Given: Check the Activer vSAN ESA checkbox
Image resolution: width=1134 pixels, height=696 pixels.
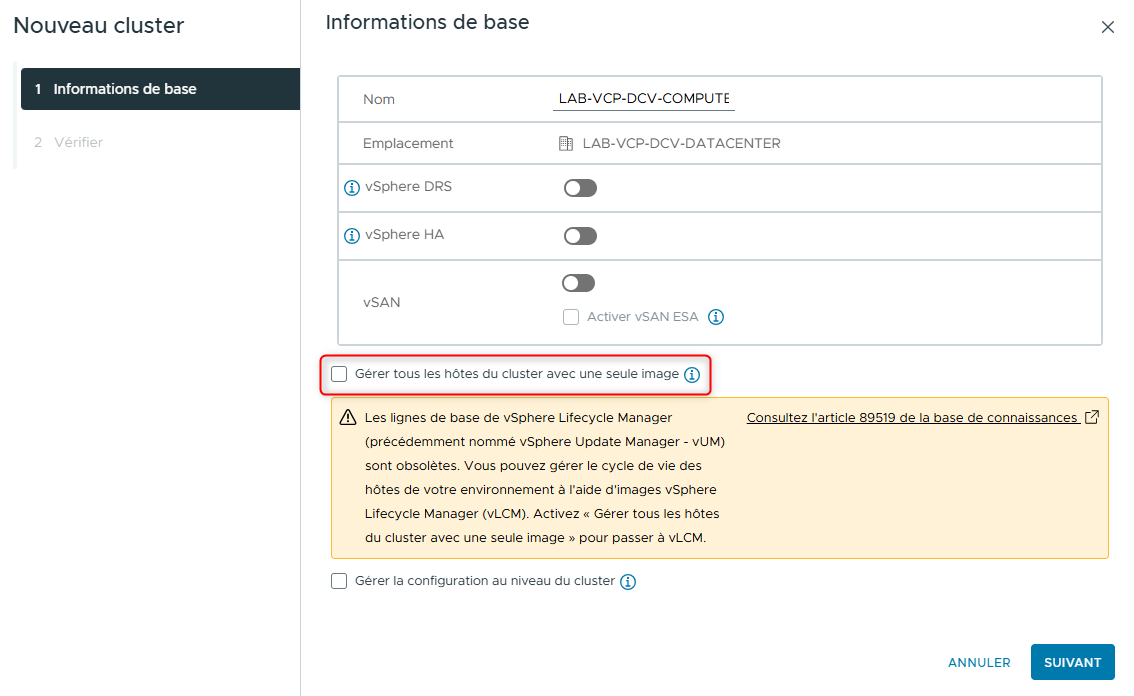Looking at the screenshot, I should 571,316.
